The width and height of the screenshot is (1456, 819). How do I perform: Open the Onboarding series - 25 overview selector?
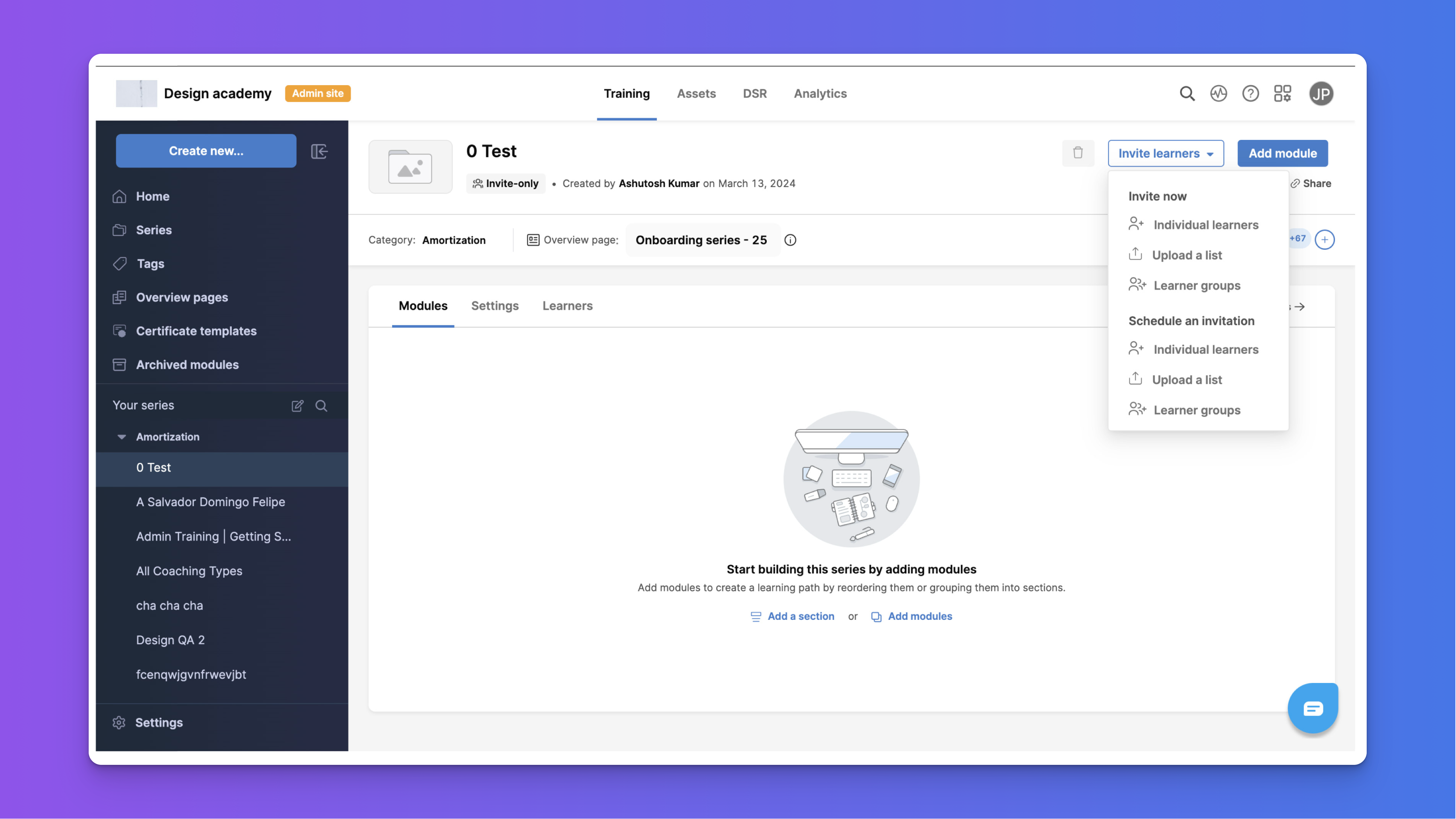point(701,240)
